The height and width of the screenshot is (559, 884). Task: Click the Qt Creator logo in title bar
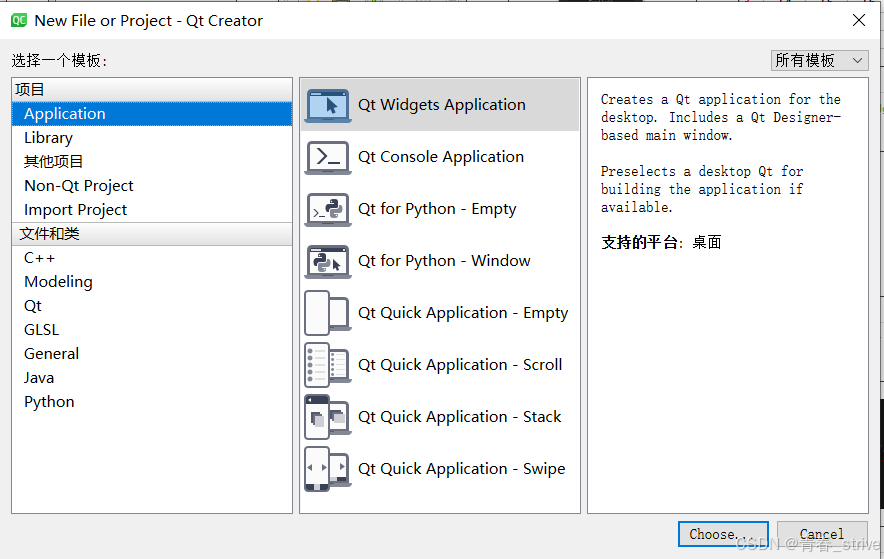tap(19, 21)
